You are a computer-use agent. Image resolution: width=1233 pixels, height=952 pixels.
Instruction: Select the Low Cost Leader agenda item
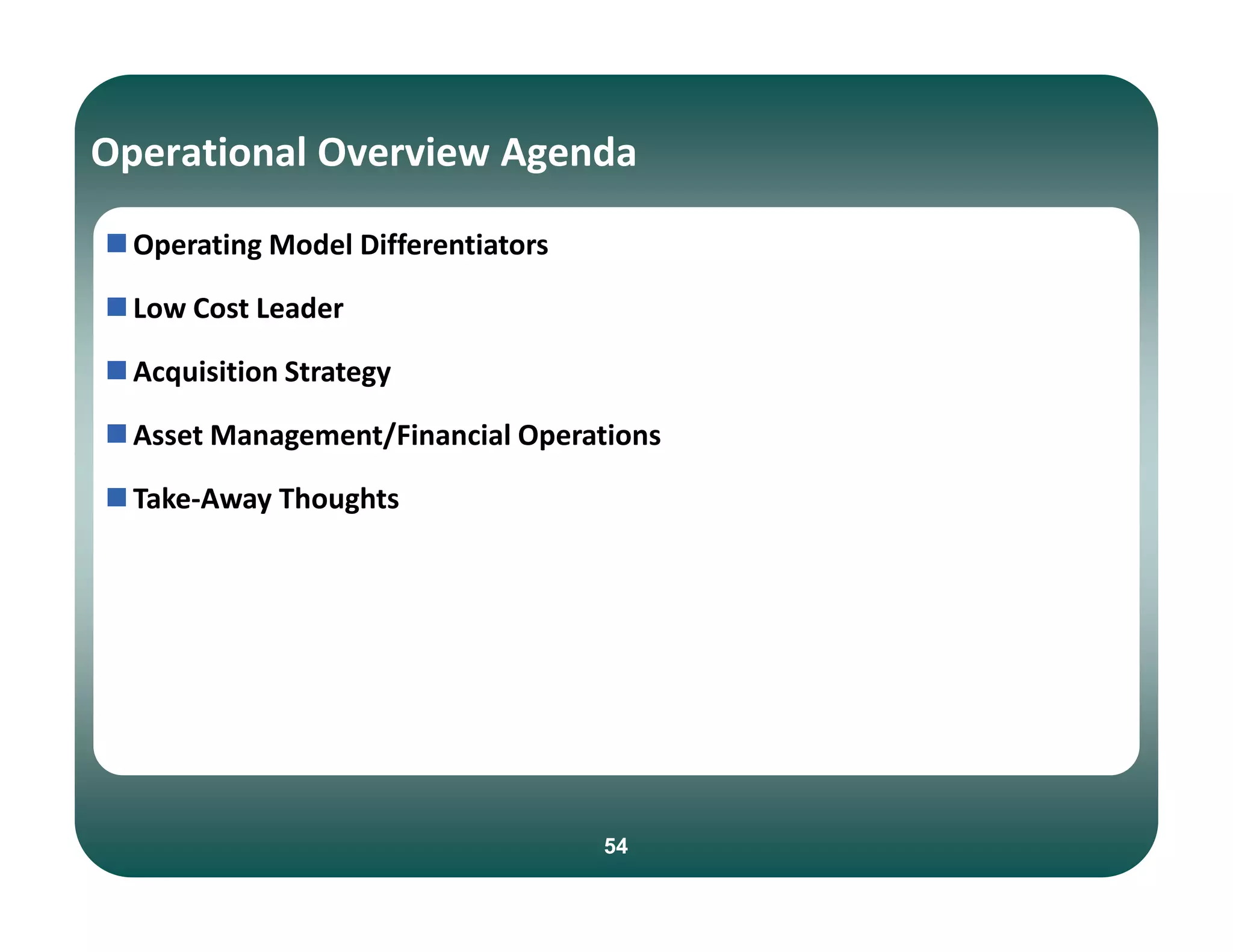[238, 309]
